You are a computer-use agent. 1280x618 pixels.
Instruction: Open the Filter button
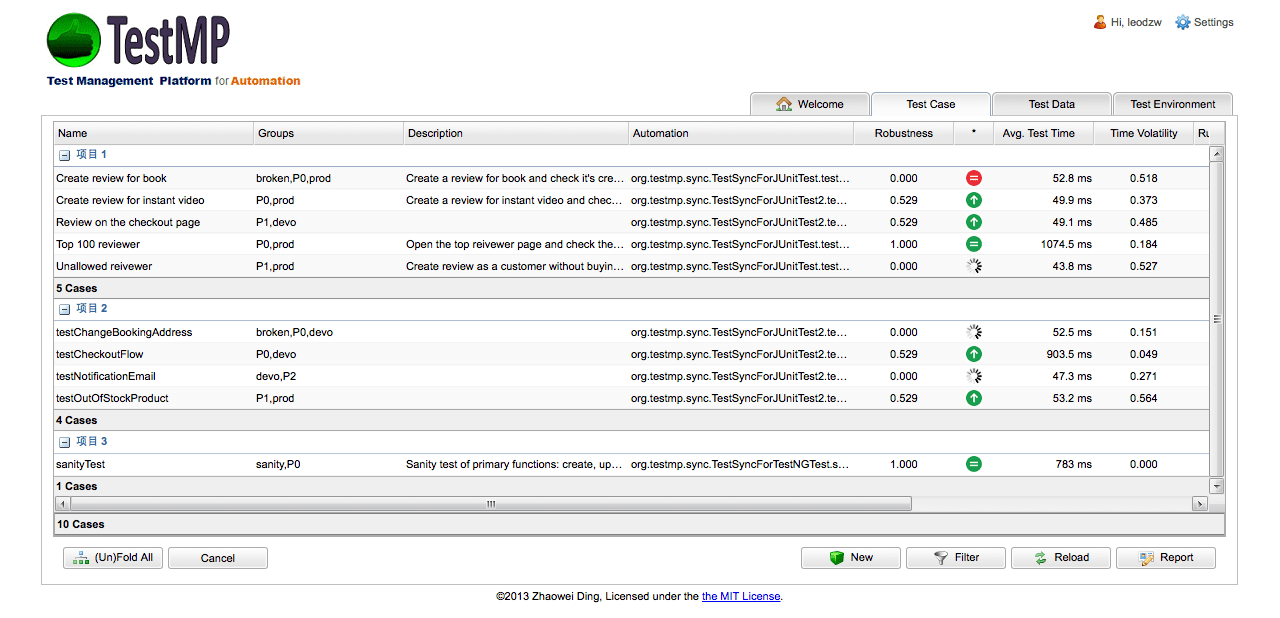(x=955, y=558)
